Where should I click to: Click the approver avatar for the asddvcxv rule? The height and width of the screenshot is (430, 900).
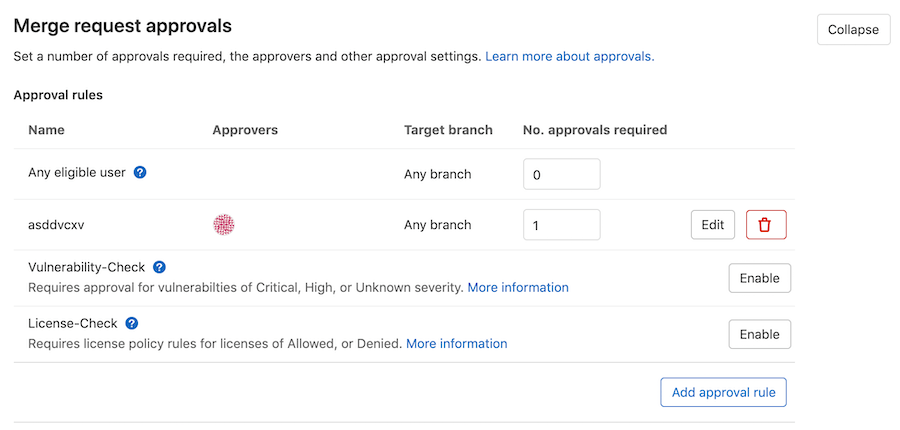tap(224, 225)
